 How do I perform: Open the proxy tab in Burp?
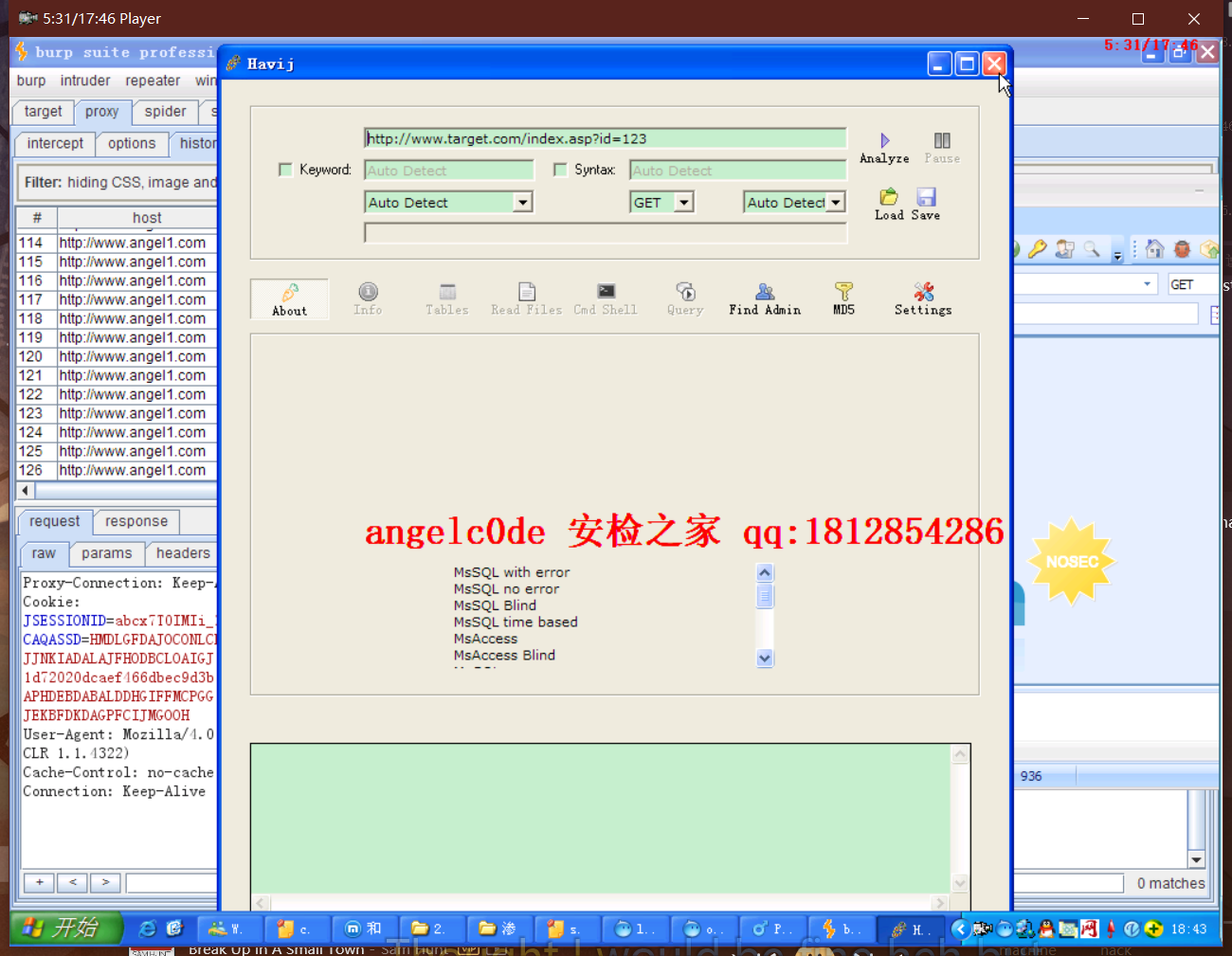tap(101, 112)
